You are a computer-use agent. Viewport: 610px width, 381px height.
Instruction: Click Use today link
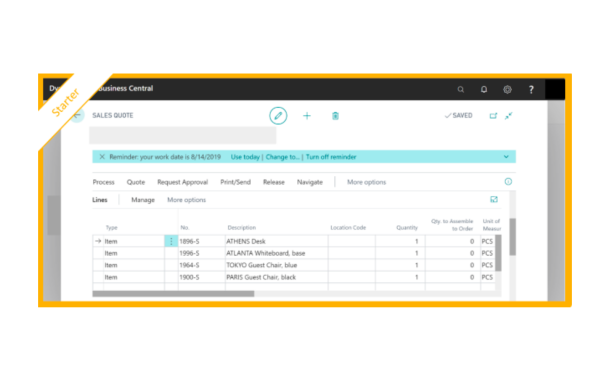pyautogui.click(x=245, y=157)
